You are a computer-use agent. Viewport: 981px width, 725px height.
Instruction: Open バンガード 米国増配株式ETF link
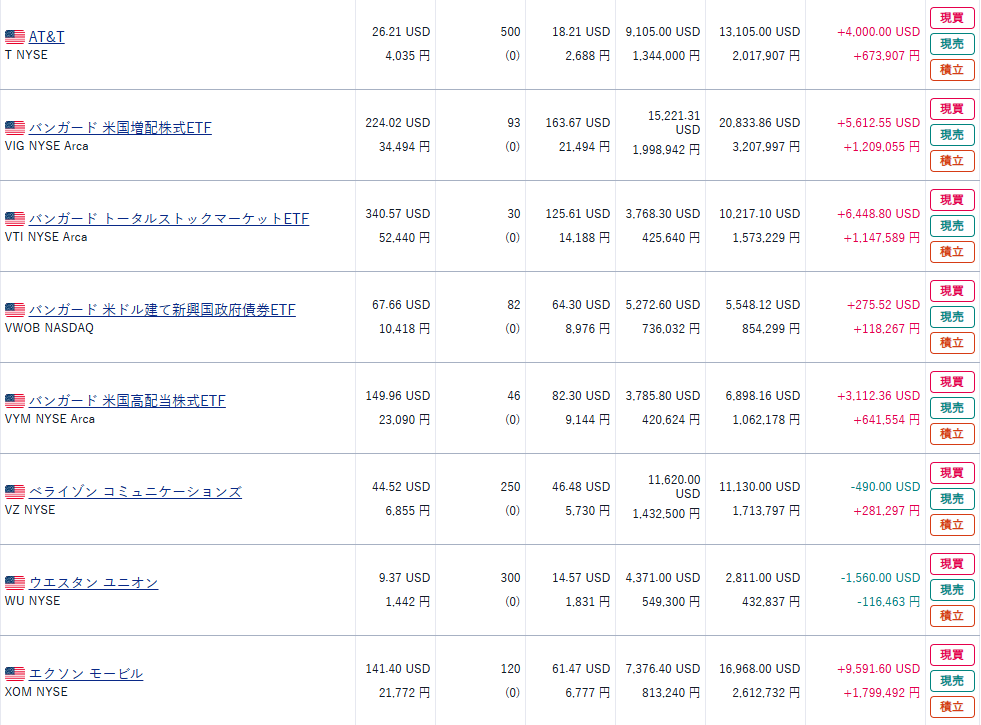[x=120, y=128]
